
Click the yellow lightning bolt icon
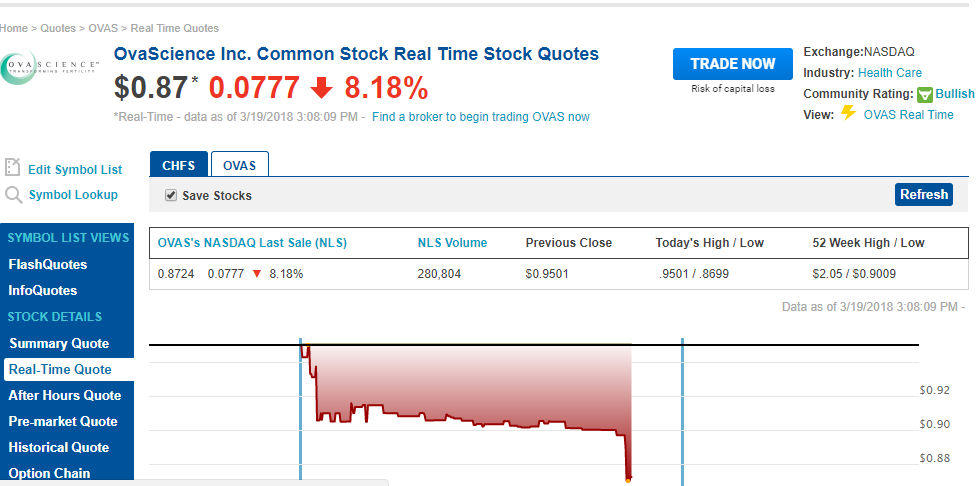click(848, 113)
